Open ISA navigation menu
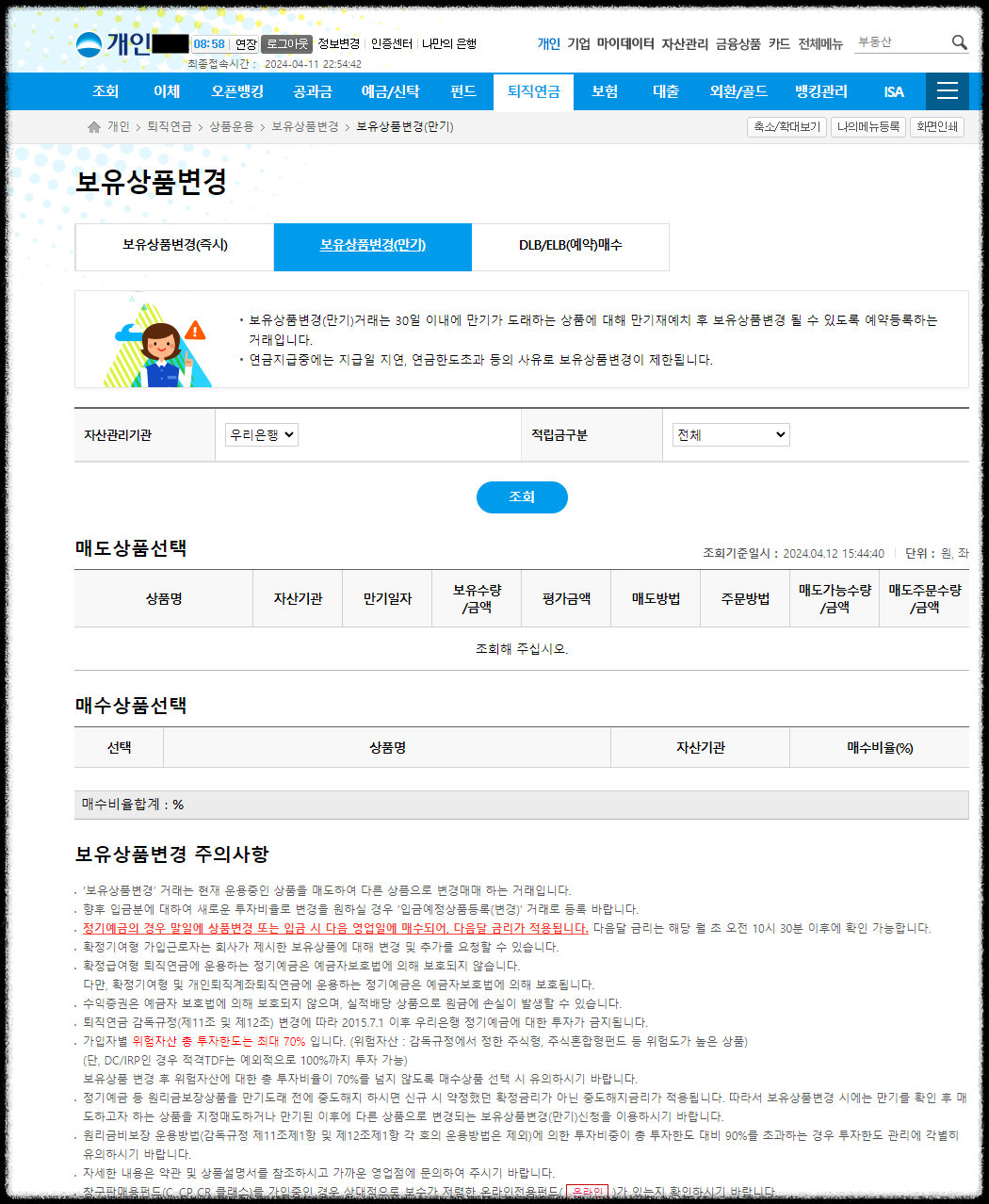 pos(894,91)
